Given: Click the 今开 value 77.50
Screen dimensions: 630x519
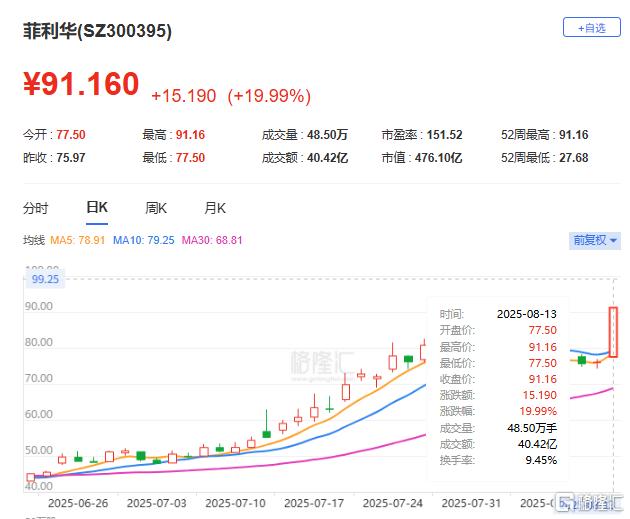Looking at the screenshot, I should [x=71, y=135].
